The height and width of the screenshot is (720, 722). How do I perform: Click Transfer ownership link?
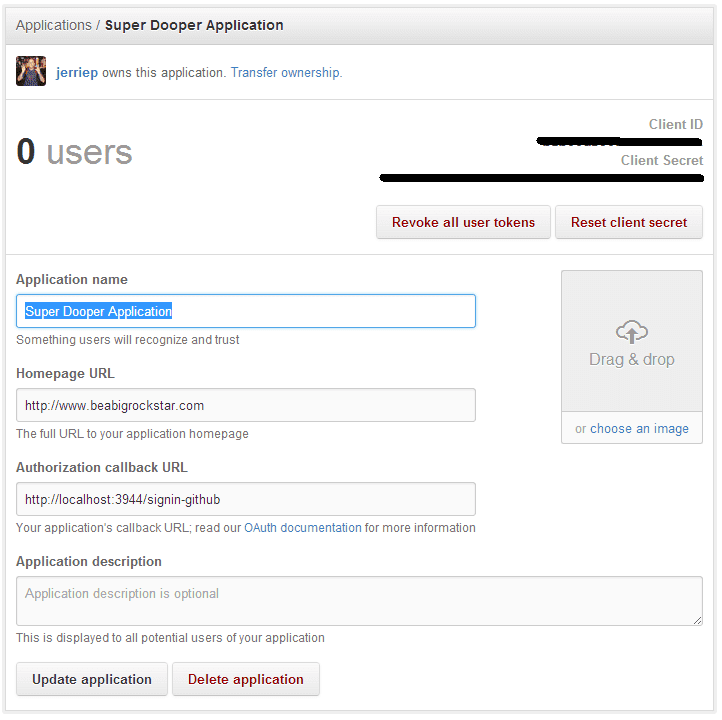point(286,73)
